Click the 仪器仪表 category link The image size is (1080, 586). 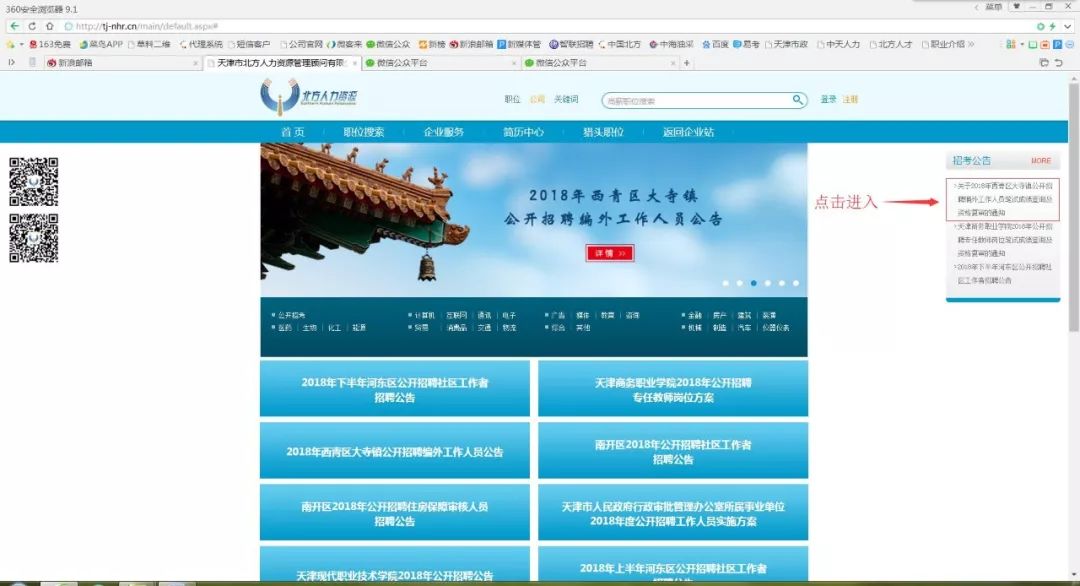click(x=776, y=328)
